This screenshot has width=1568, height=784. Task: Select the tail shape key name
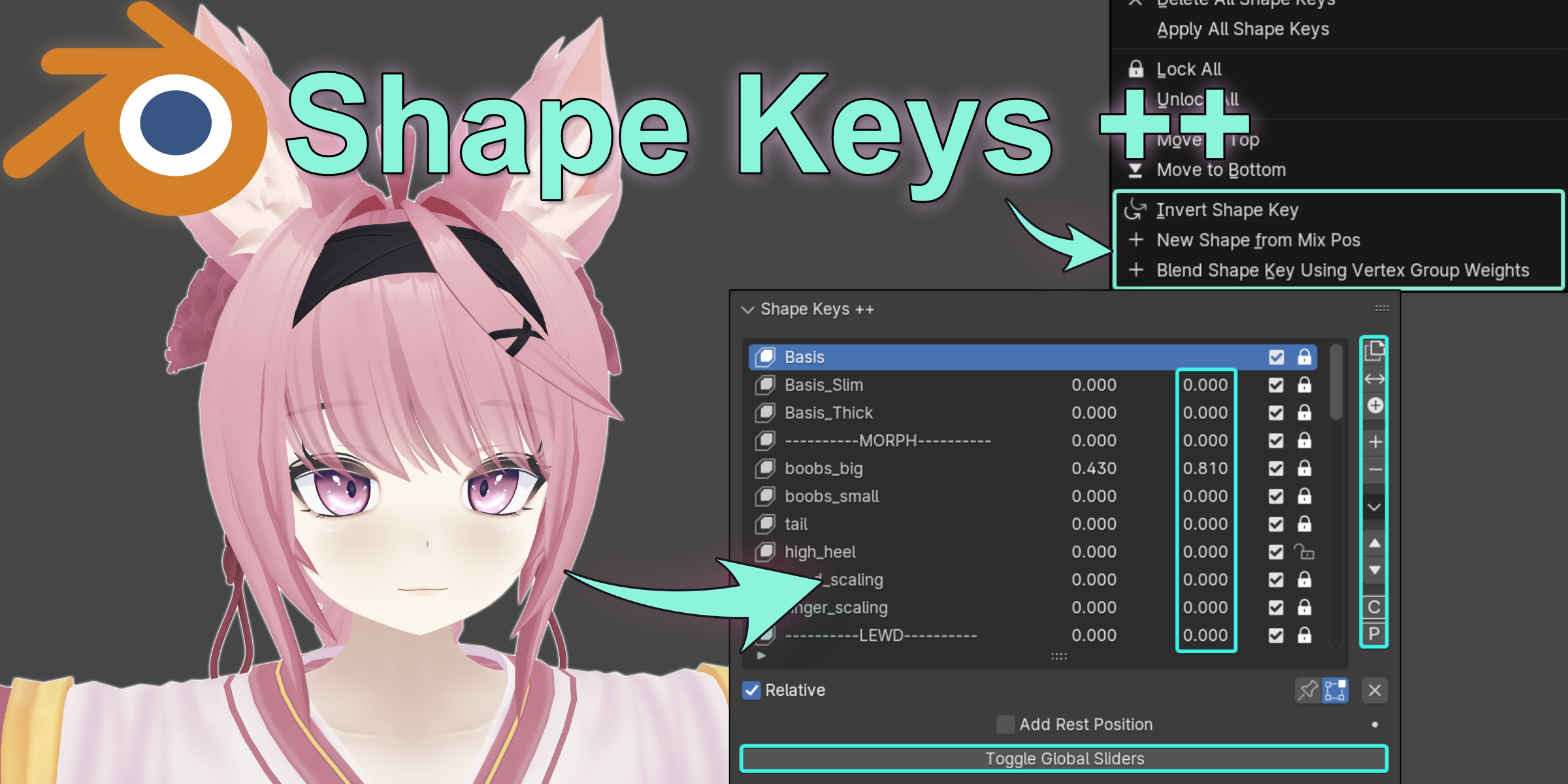(796, 524)
